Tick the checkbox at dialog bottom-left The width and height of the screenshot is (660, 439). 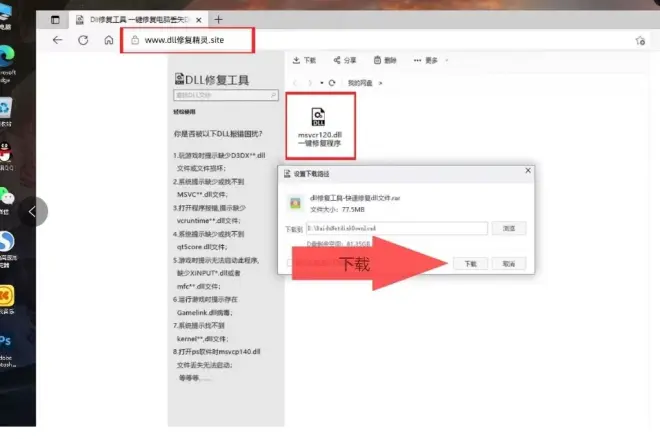289,263
